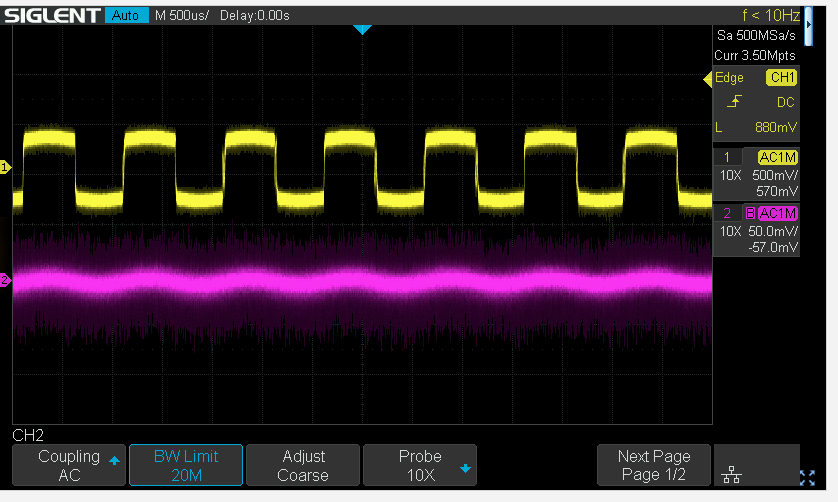Click the Edge trigger CH1 settings box
838x502 pixels.
[756, 103]
